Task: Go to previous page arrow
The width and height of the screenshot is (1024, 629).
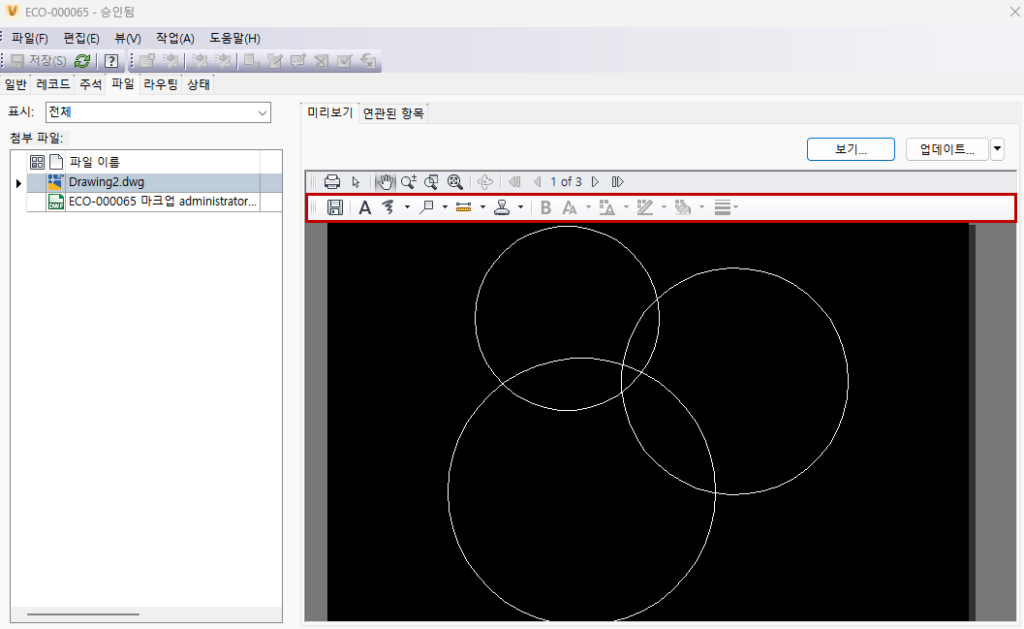Action: [537, 182]
